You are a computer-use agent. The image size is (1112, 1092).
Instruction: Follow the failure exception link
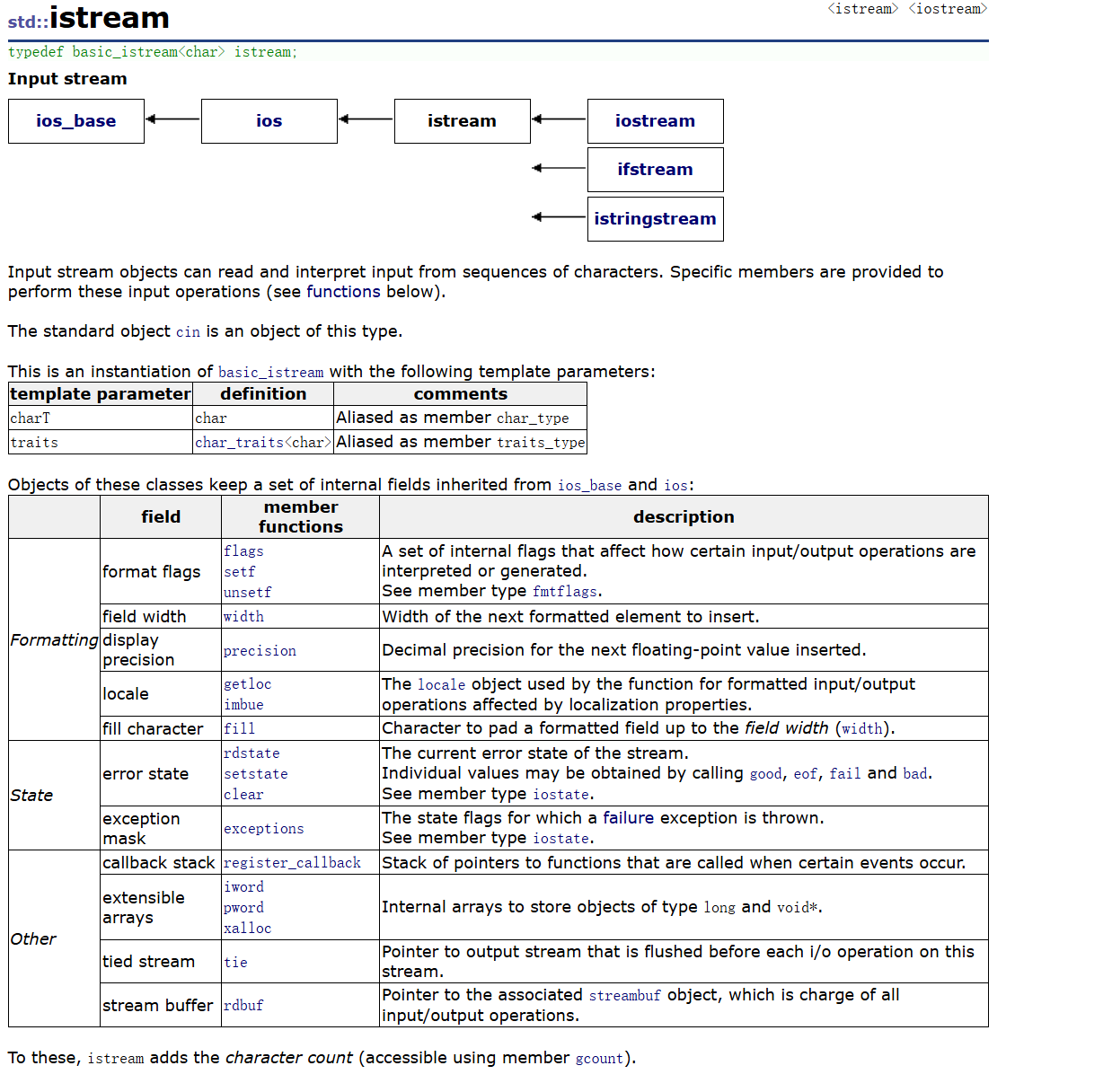click(629, 818)
